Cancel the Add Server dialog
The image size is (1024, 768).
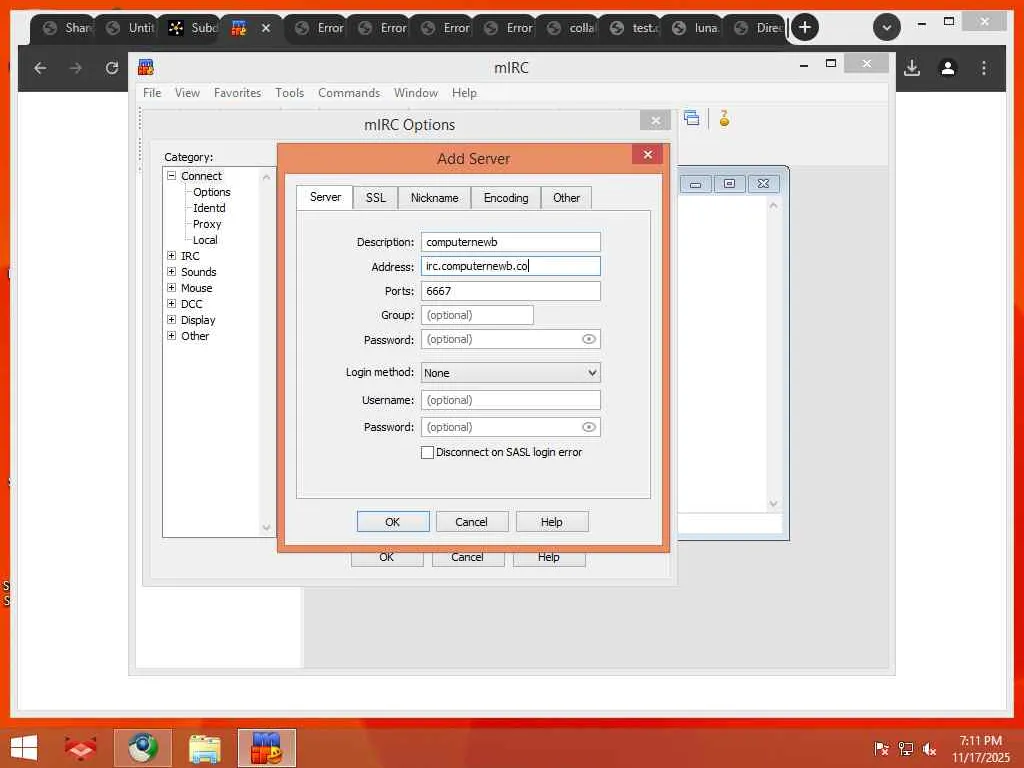(x=472, y=522)
